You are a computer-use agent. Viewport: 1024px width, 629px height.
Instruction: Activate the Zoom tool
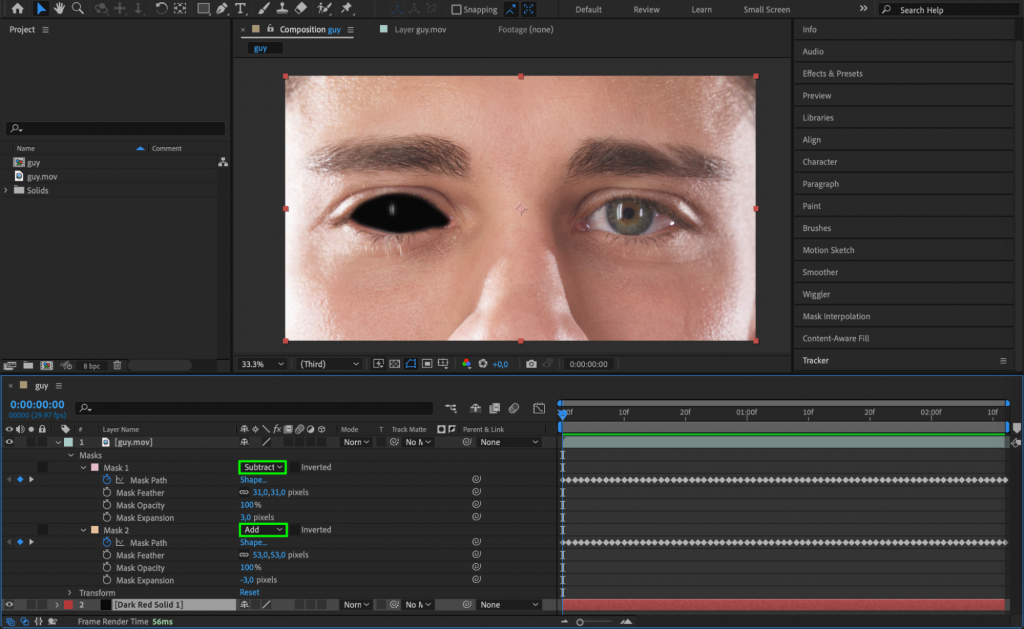78,9
